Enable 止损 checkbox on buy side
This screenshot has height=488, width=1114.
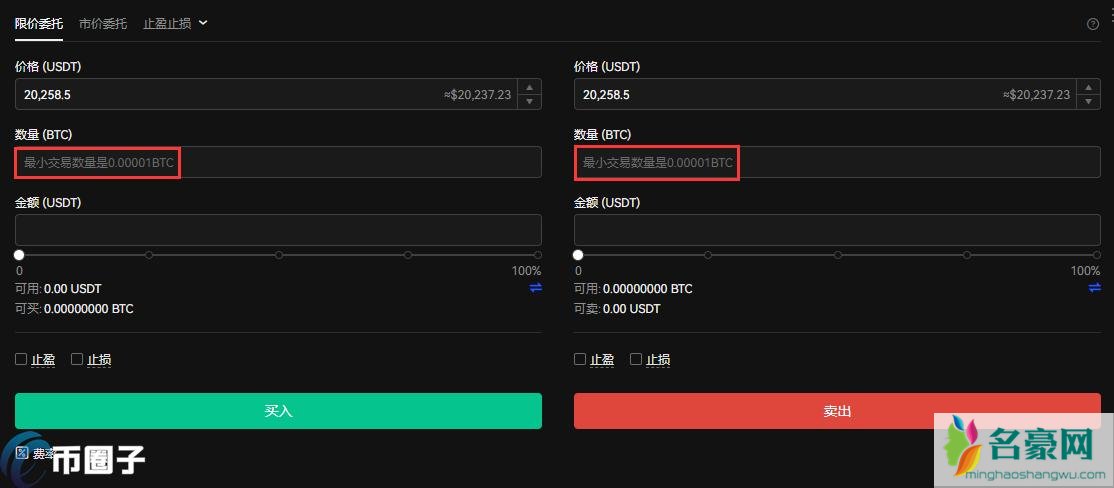pos(77,359)
